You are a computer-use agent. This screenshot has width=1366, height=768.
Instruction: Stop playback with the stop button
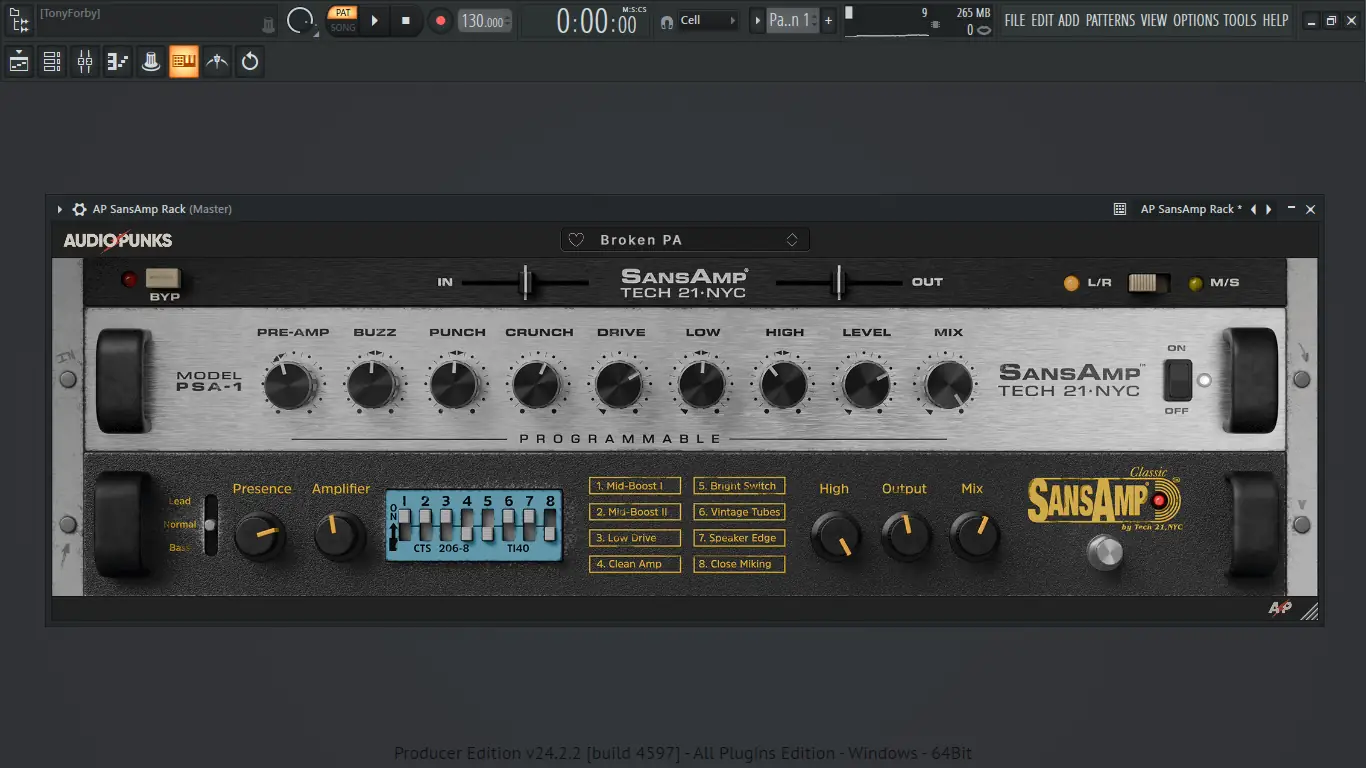tap(406, 20)
